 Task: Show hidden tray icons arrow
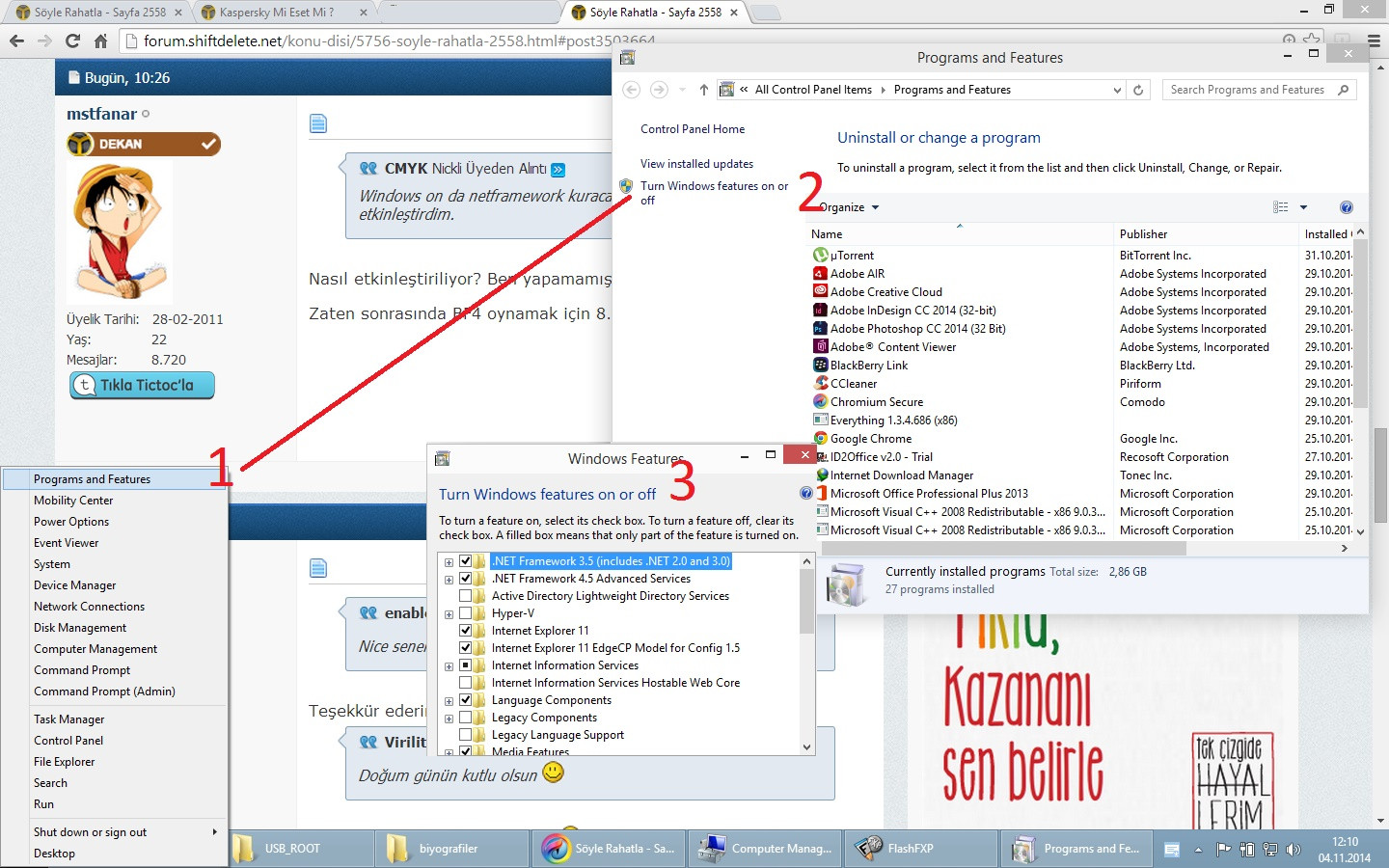(x=1198, y=850)
